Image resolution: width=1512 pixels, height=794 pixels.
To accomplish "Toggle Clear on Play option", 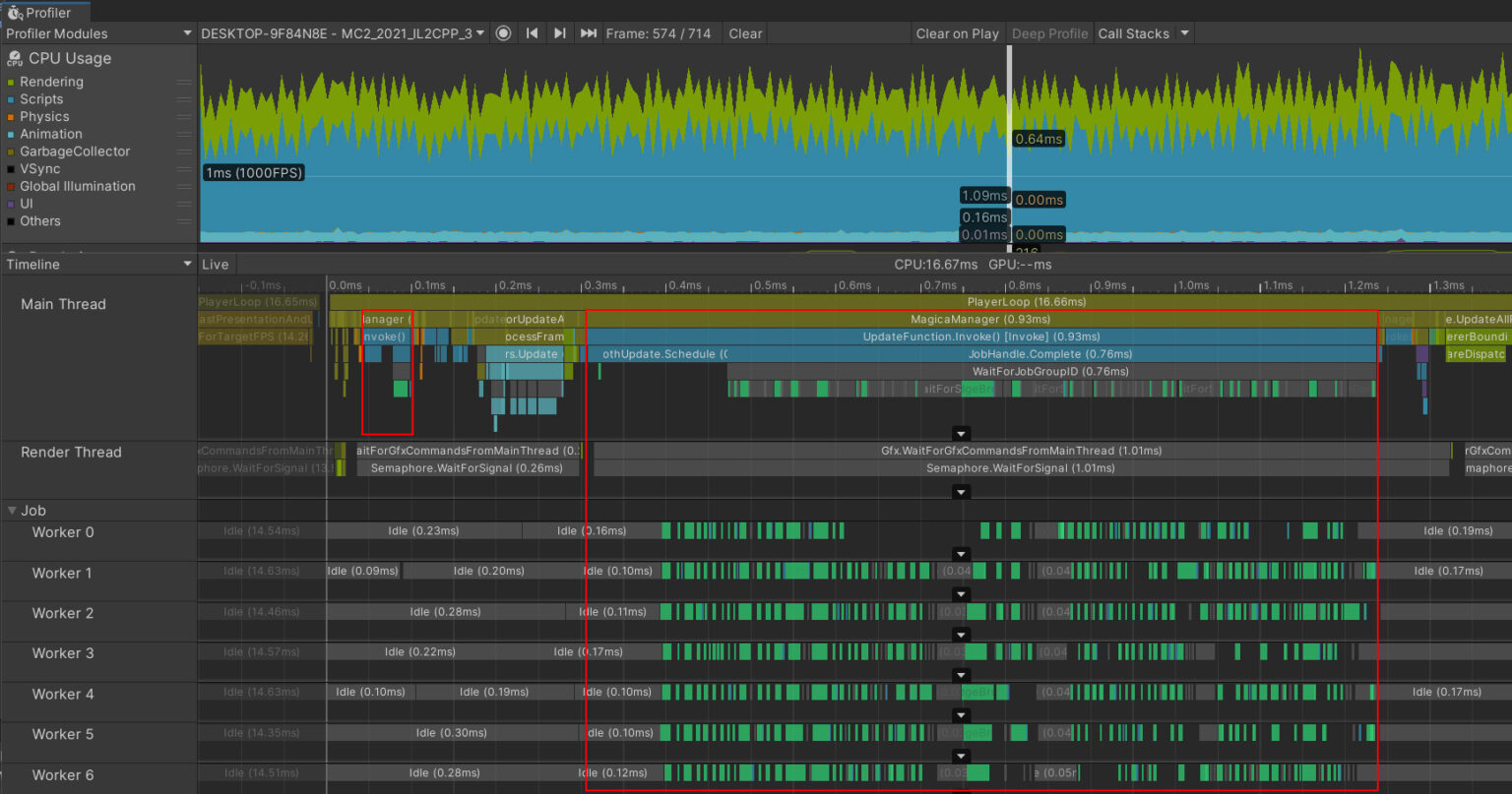I will coord(957,33).
